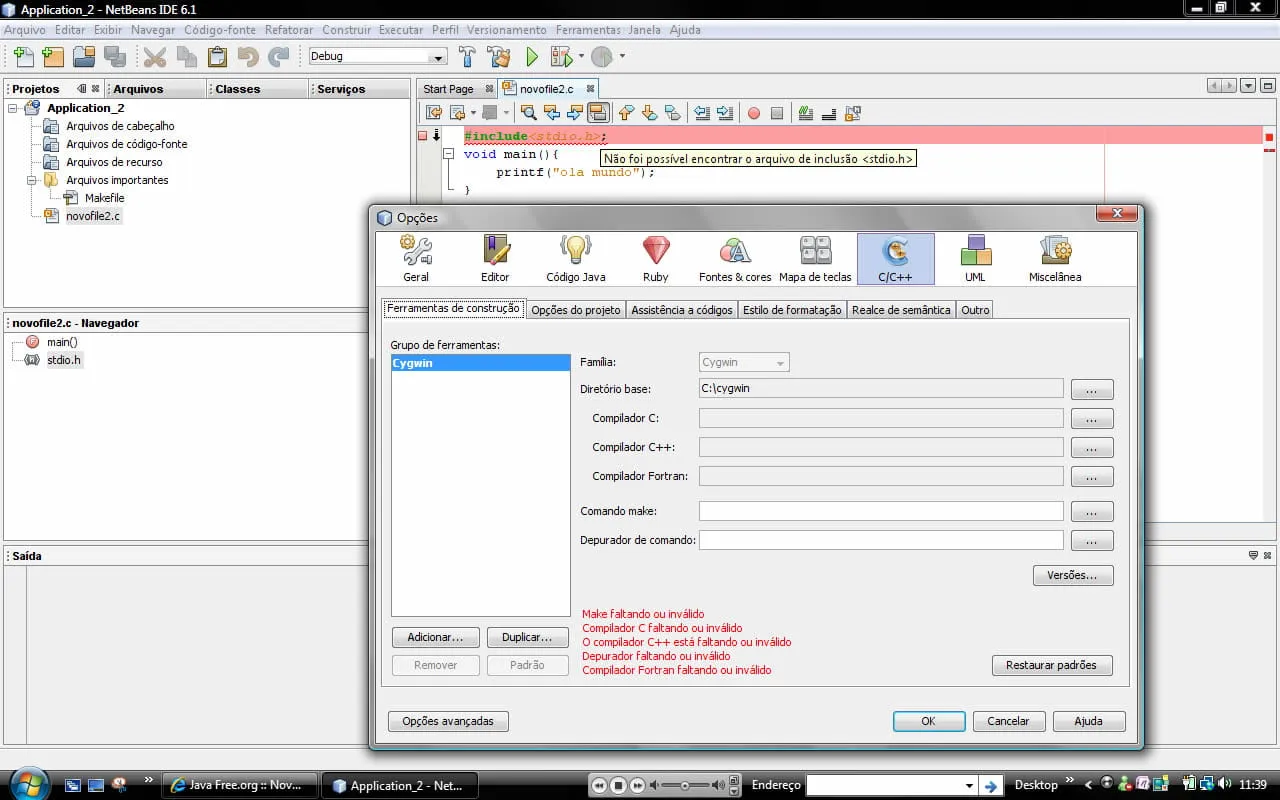
Task: Open the Ferramentas menu
Action: point(588,30)
